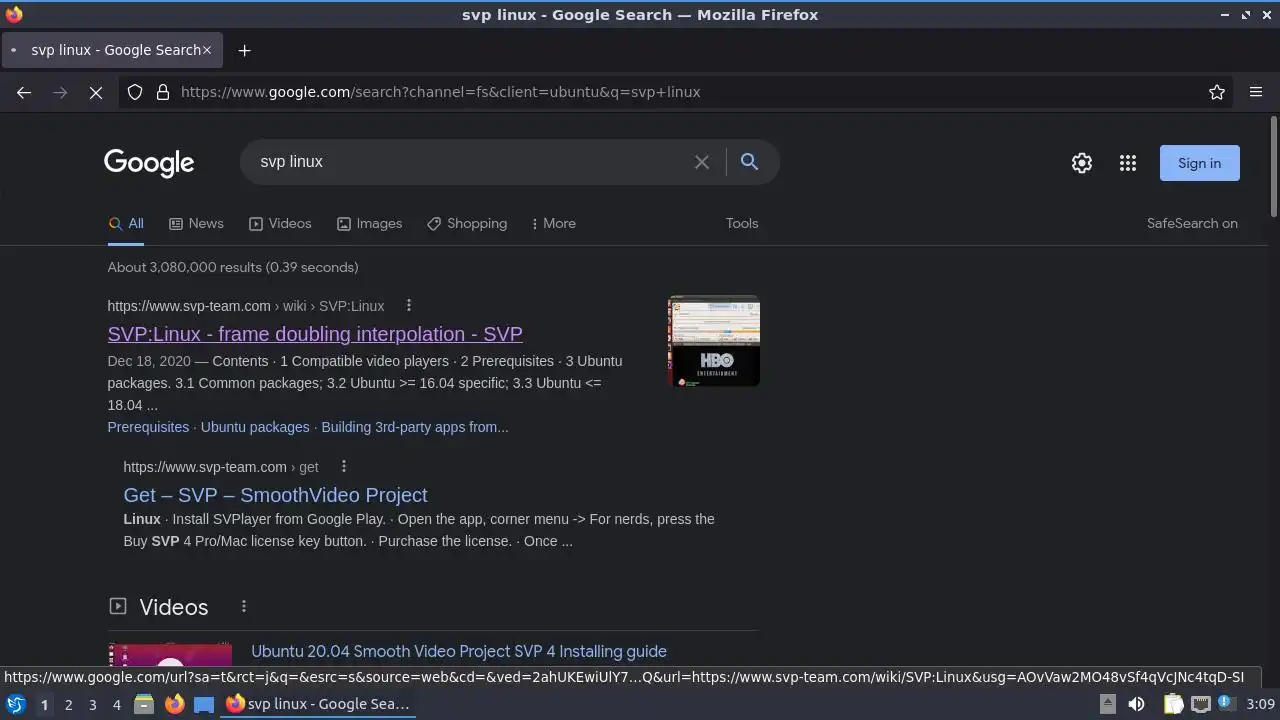Open Get – SVP – SmoothVideo Project link
Image resolution: width=1280 pixels, height=720 pixels.
click(275, 495)
